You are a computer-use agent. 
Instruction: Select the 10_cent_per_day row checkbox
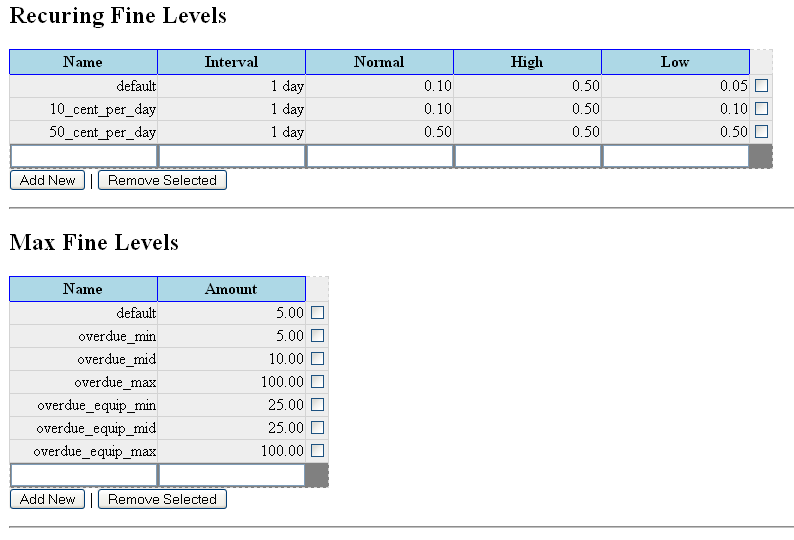point(761,109)
